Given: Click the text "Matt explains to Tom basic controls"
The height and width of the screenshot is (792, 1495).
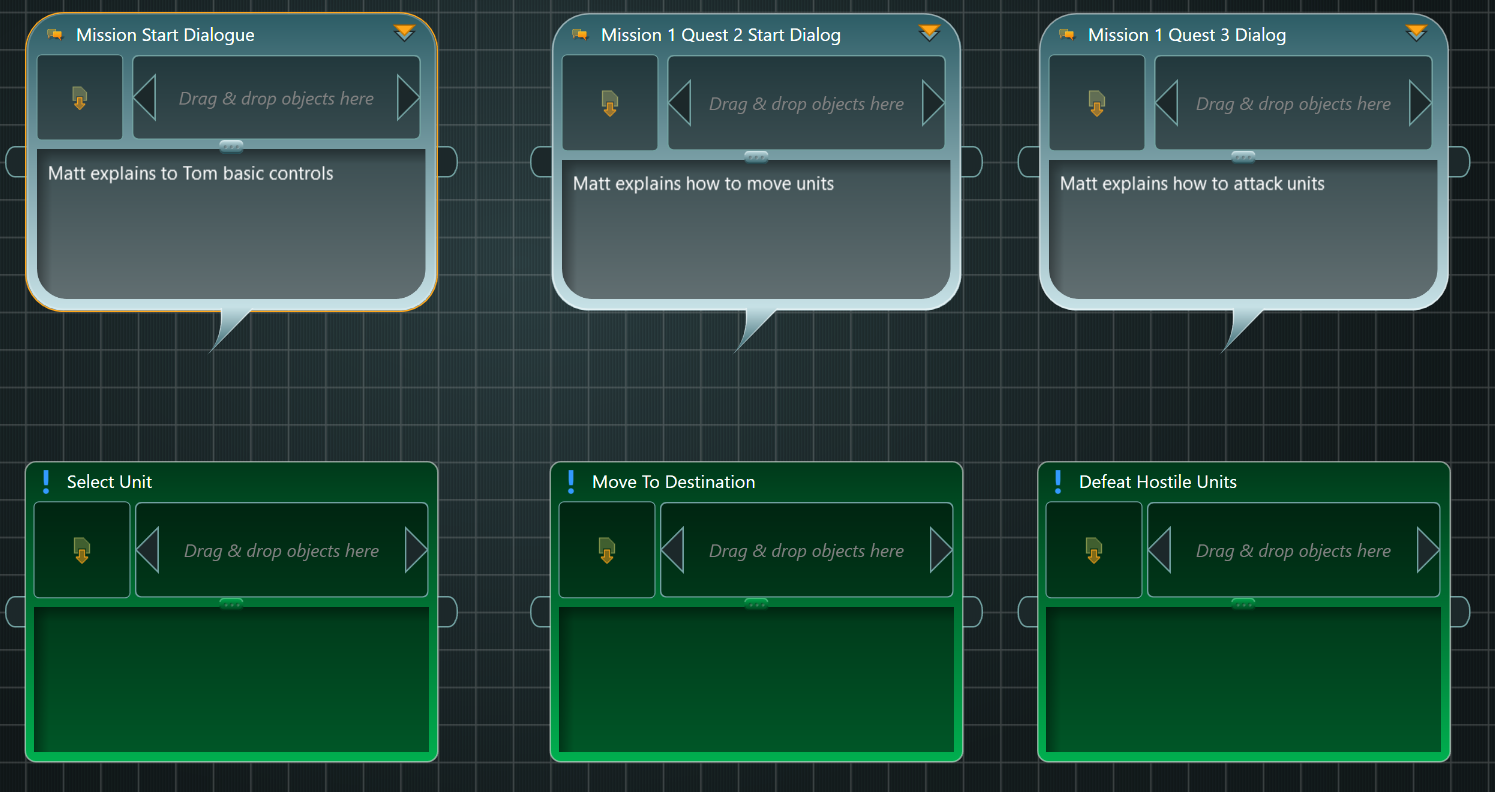Looking at the screenshot, I should coord(191,173).
